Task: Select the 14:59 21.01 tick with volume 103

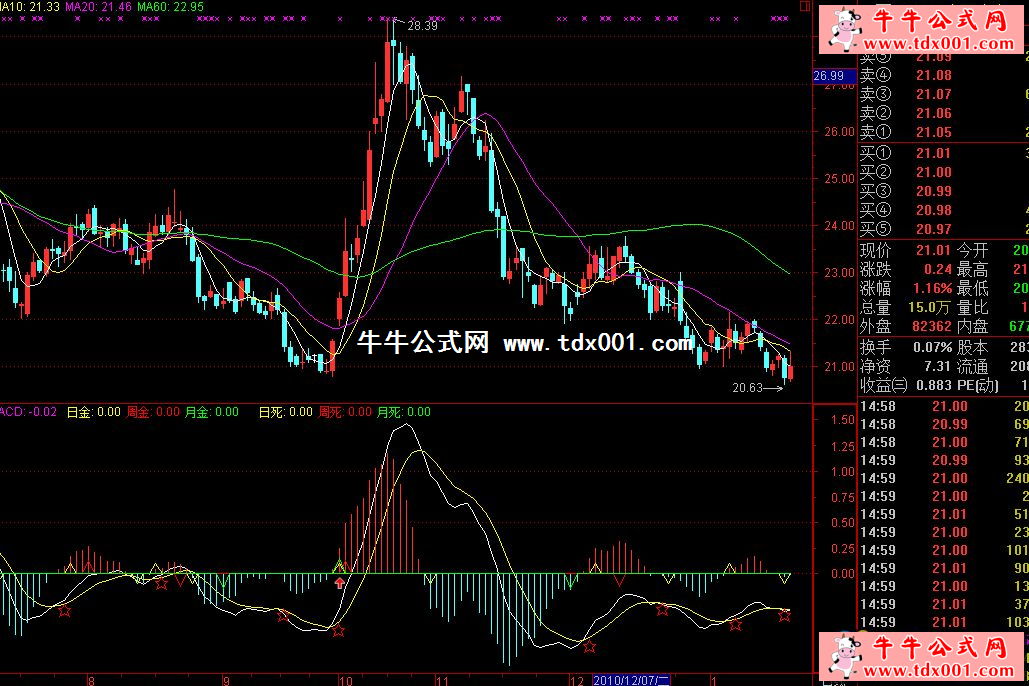Action: pos(944,622)
